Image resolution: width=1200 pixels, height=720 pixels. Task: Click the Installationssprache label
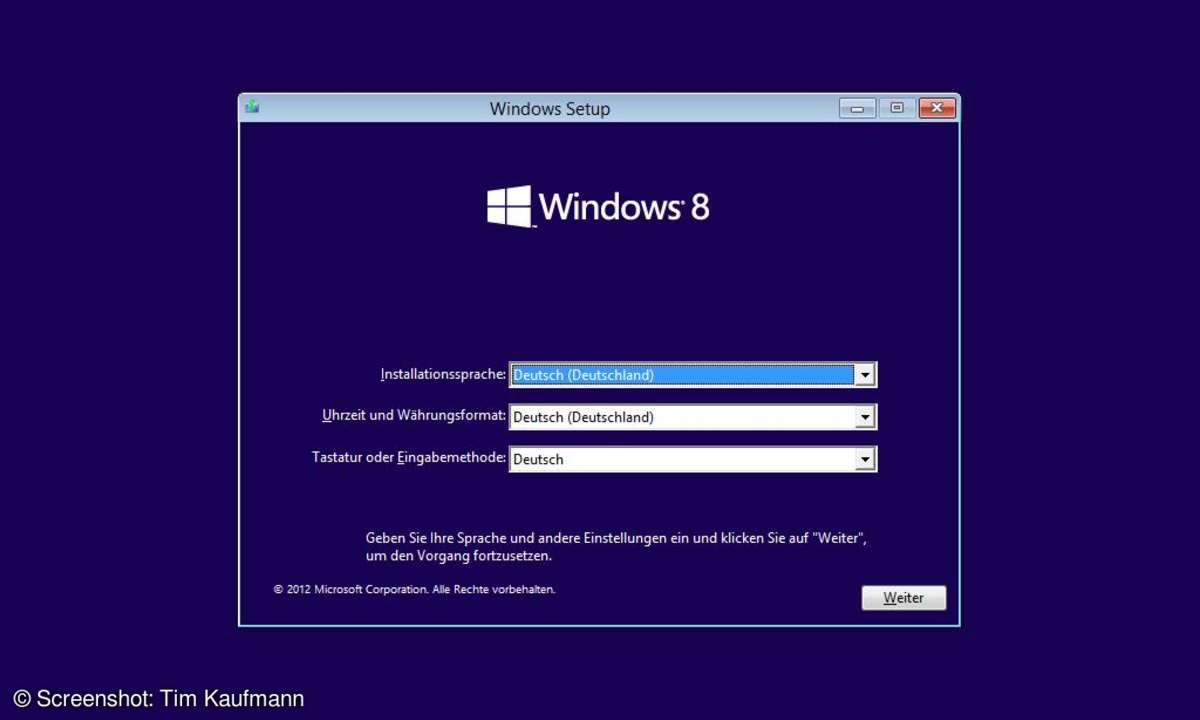pyautogui.click(x=443, y=374)
